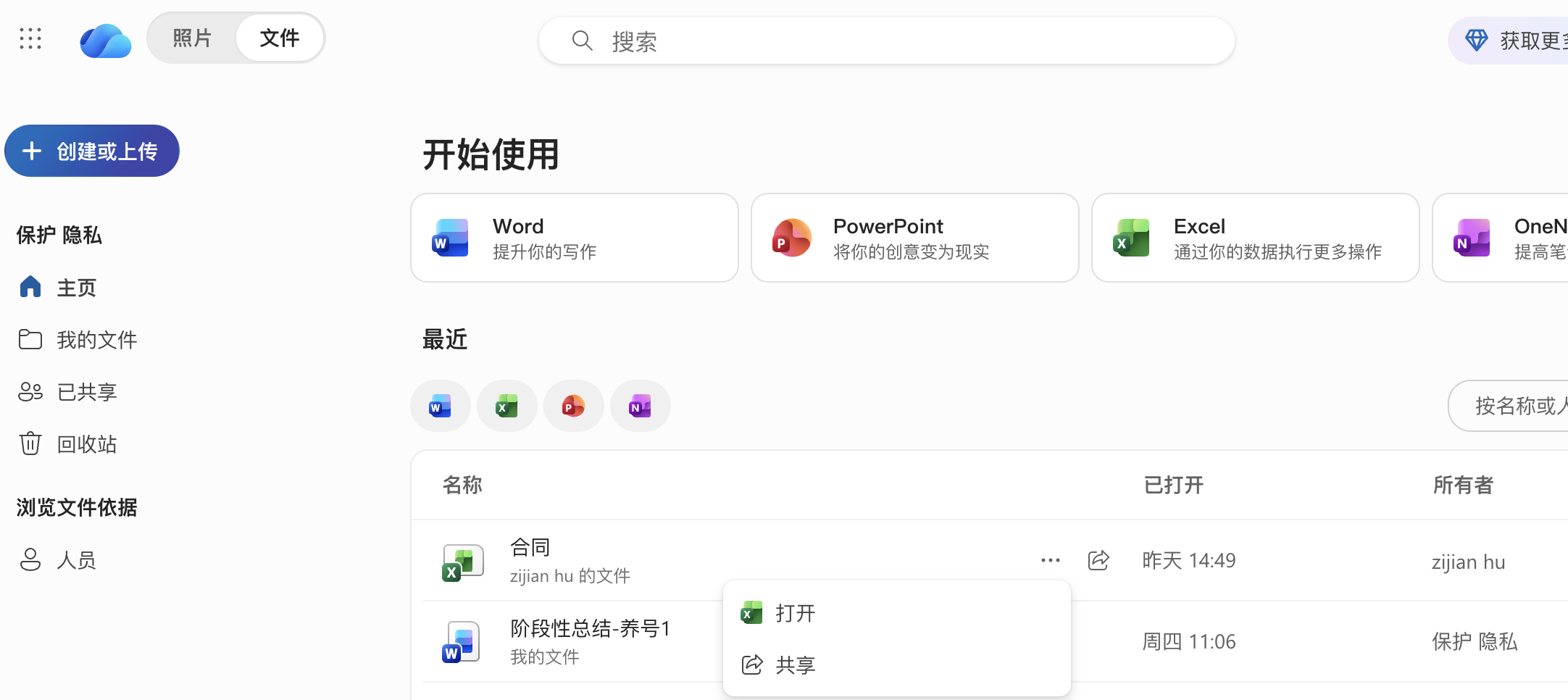
Task: Open the 阶段性总结-养号1 file name
Action: [591, 628]
